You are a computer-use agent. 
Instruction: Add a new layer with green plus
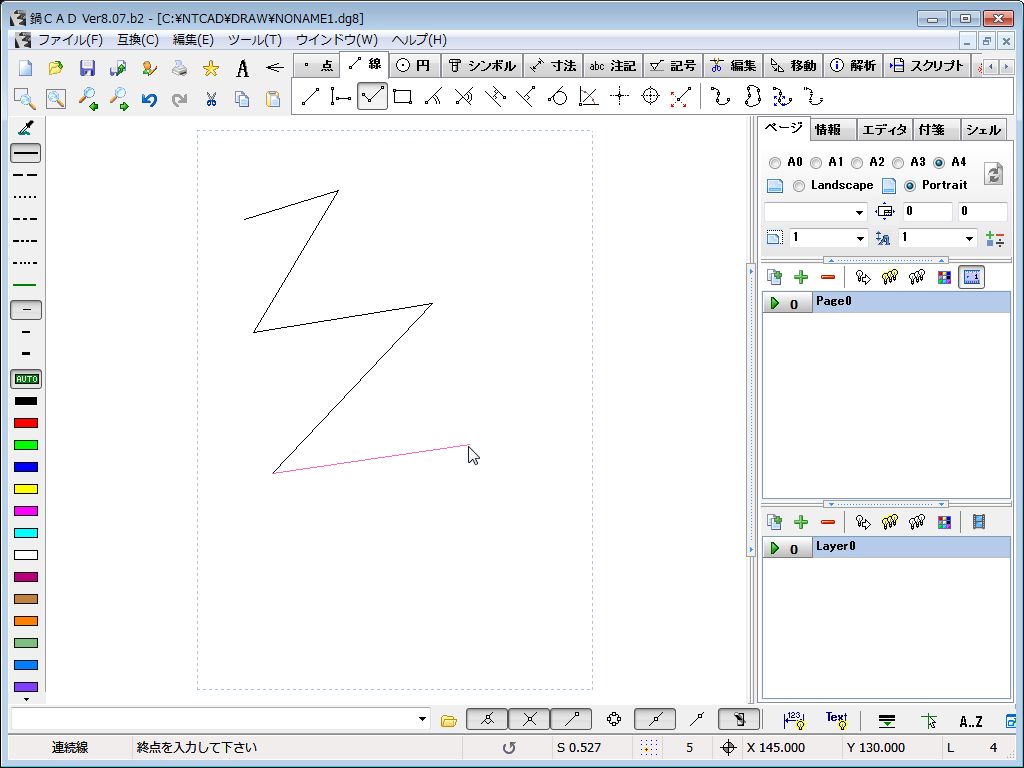[x=801, y=522]
